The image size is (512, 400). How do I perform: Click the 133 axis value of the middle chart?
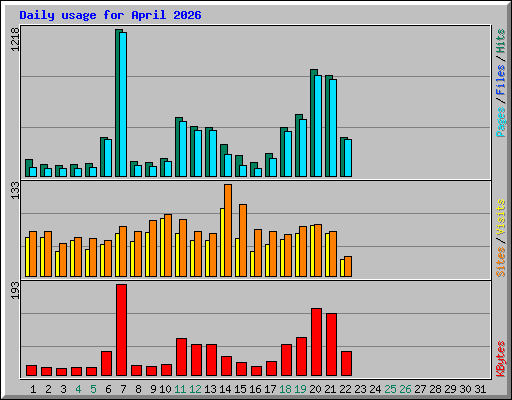click(x=15, y=191)
